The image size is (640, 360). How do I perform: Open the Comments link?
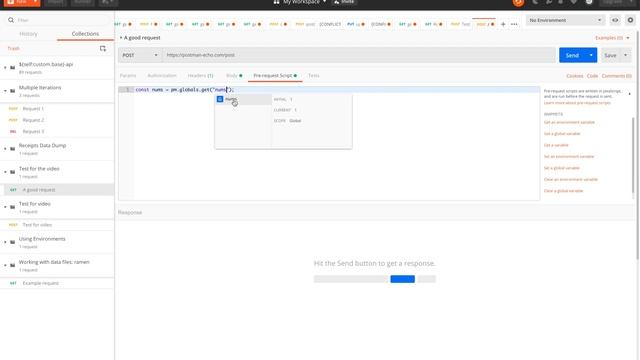616,76
